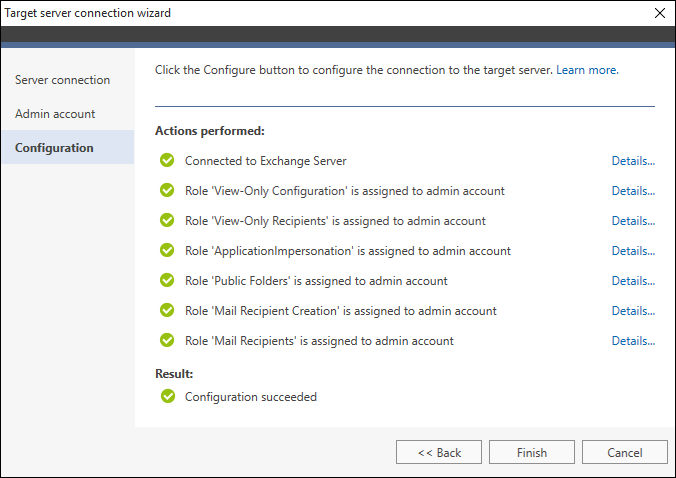View Details for ApplicationImpersonation role assignment

[x=633, y=251]
